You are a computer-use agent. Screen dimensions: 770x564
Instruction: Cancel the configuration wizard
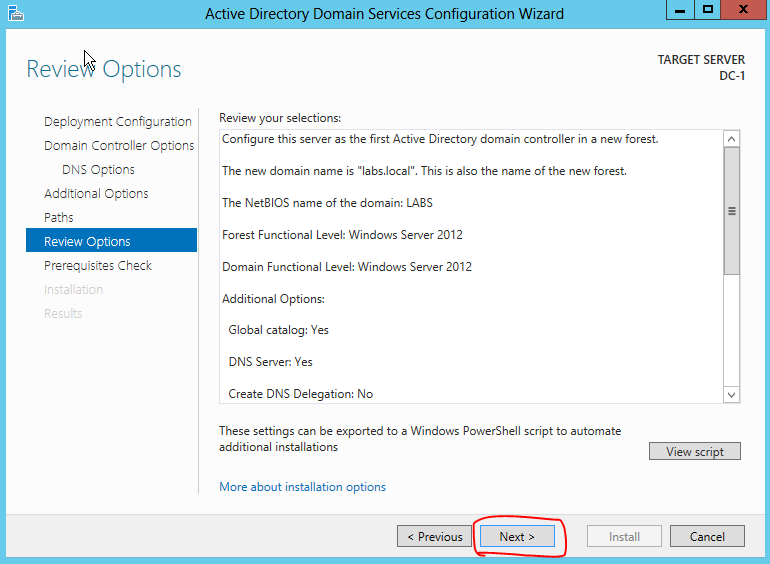[707, 537]
